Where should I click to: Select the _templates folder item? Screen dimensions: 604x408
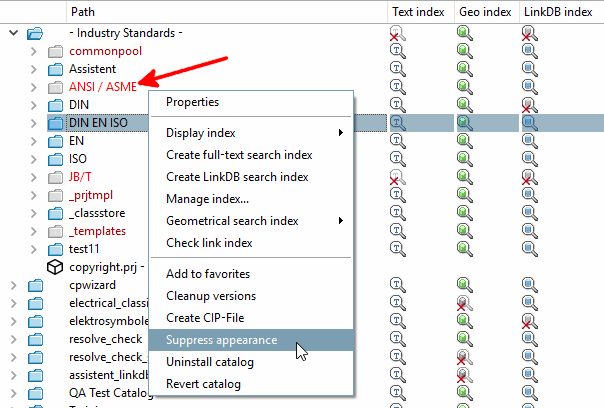coord(97,231)
